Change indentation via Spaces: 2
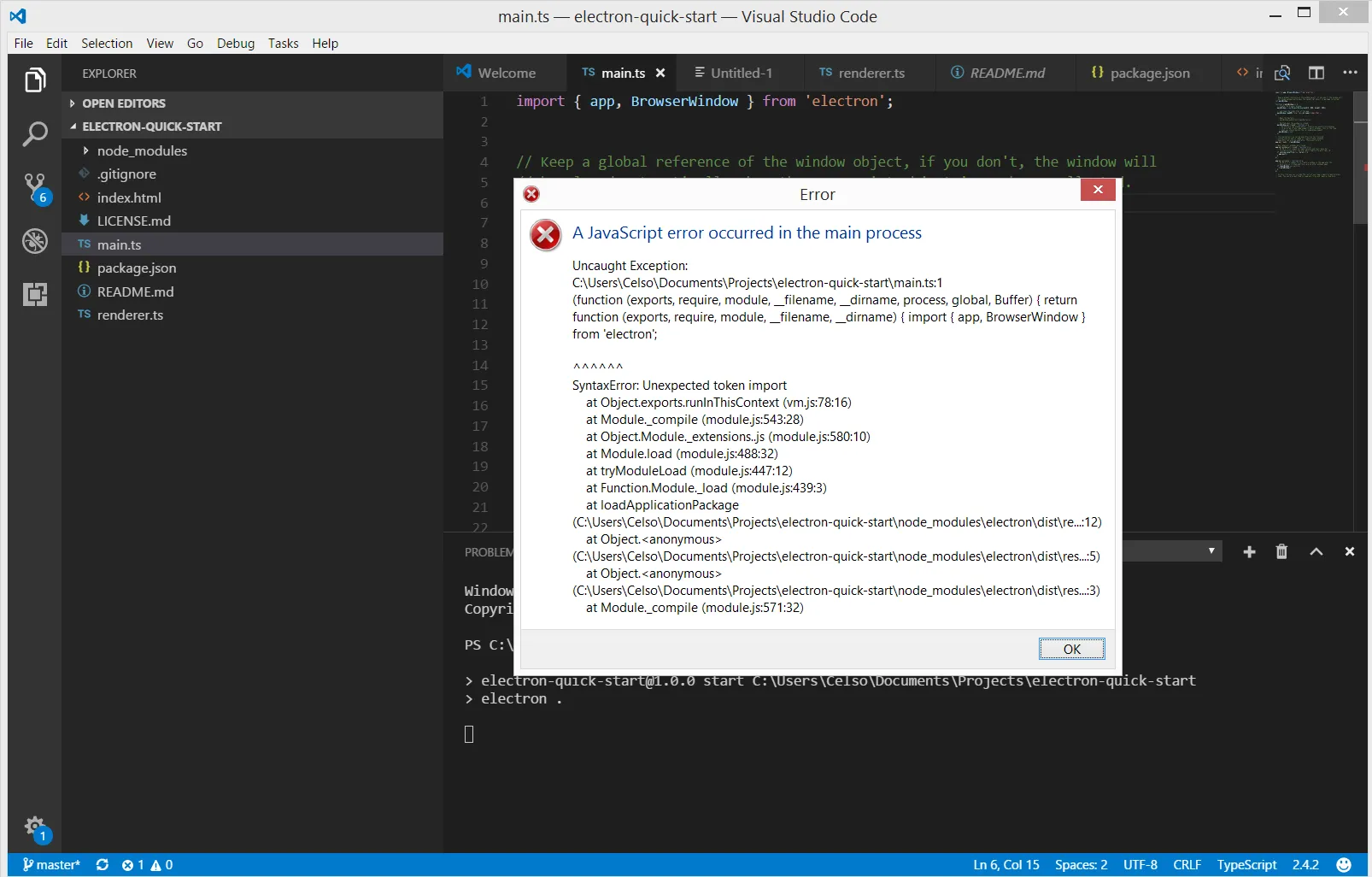The height and width of the screenshot is (877, 1372). [1081, 865]
